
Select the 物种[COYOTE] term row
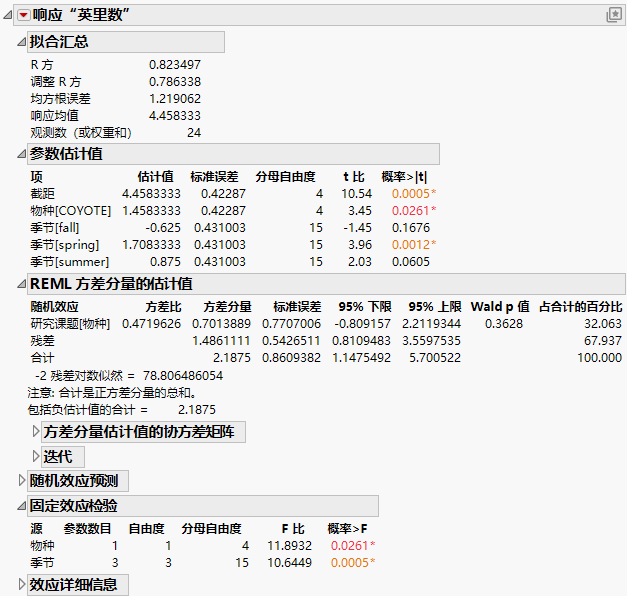tap(234, 211)
